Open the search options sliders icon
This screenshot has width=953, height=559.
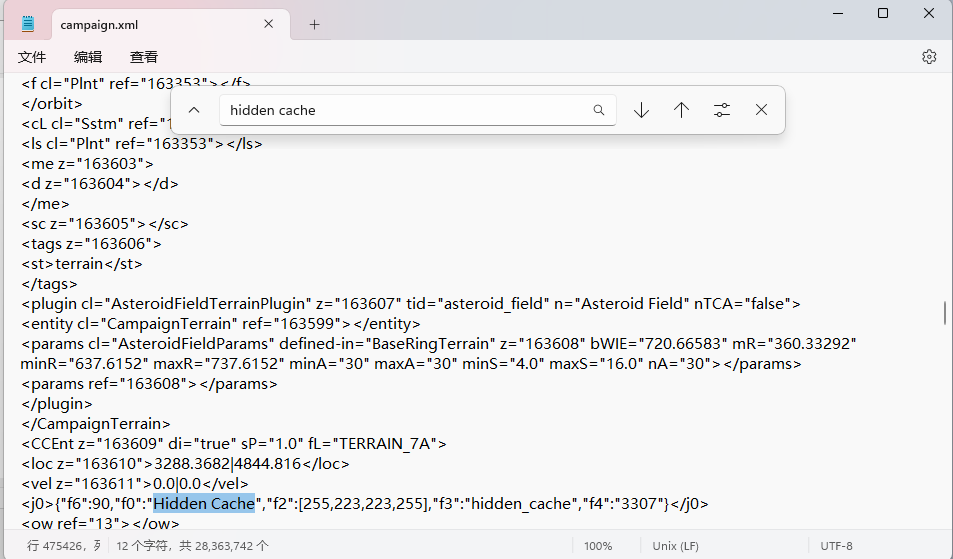click(722, 110)
